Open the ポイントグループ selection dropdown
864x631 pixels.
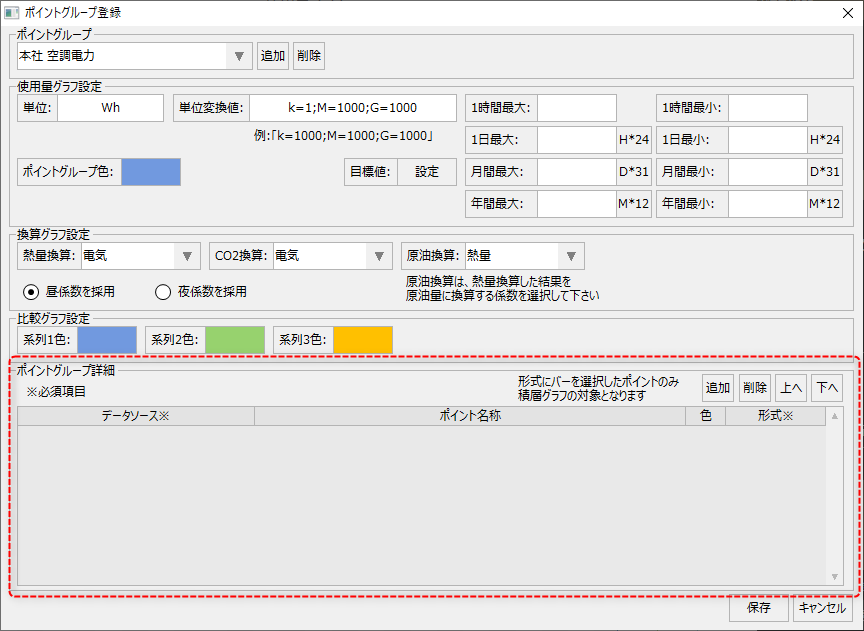pyautogui.click(x=238, y=56)
